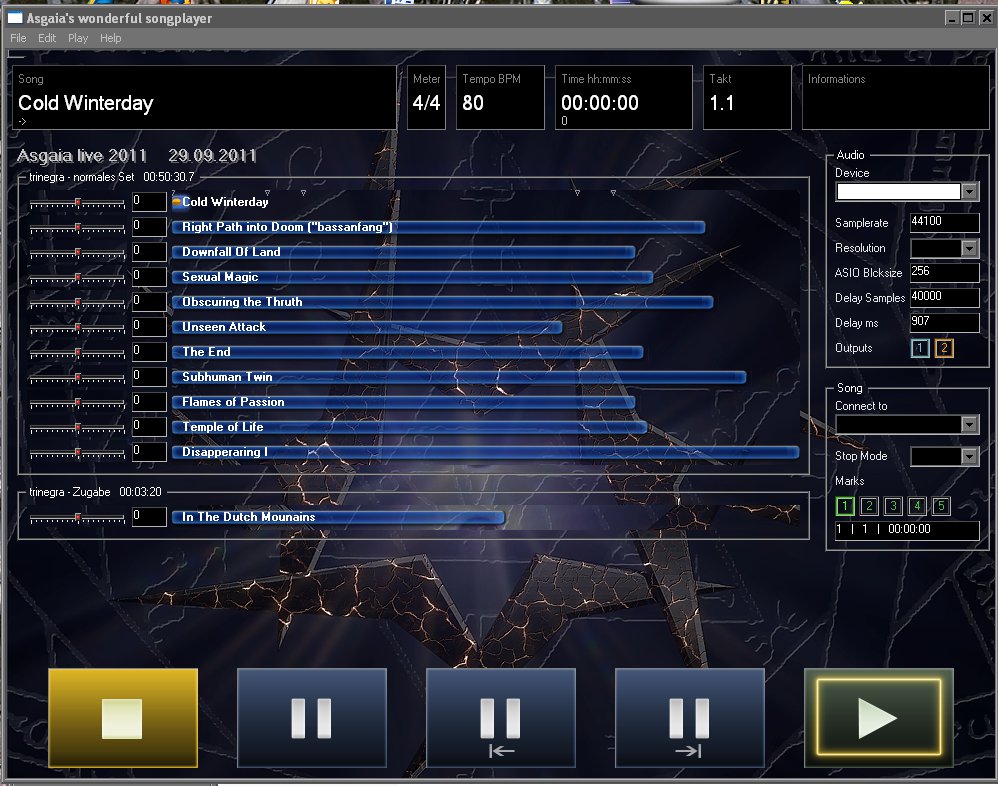Select Subhuman Twin song bar

(x=458, y=377)
